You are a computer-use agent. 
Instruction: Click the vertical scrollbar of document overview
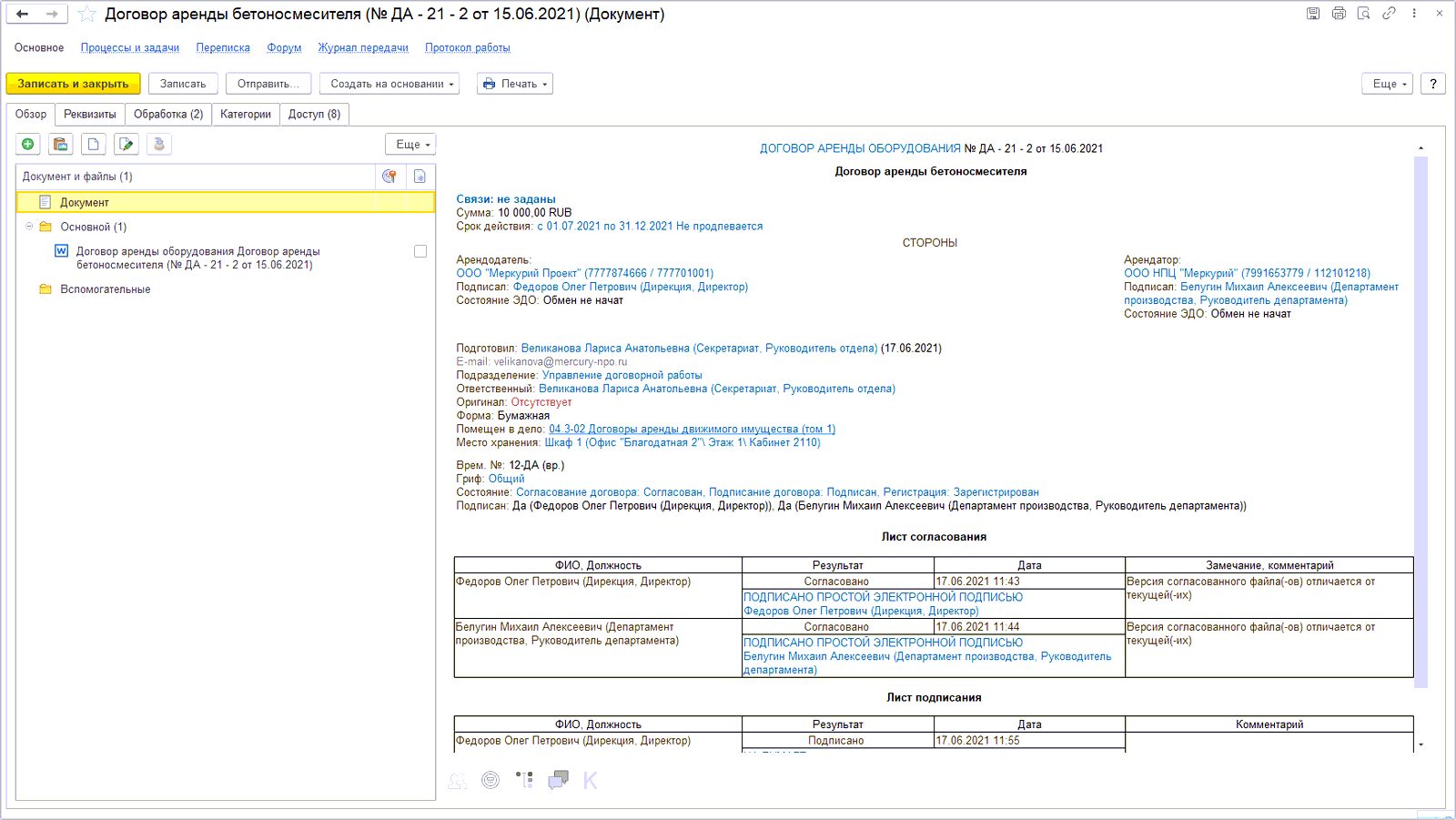tap(1421, 421)
